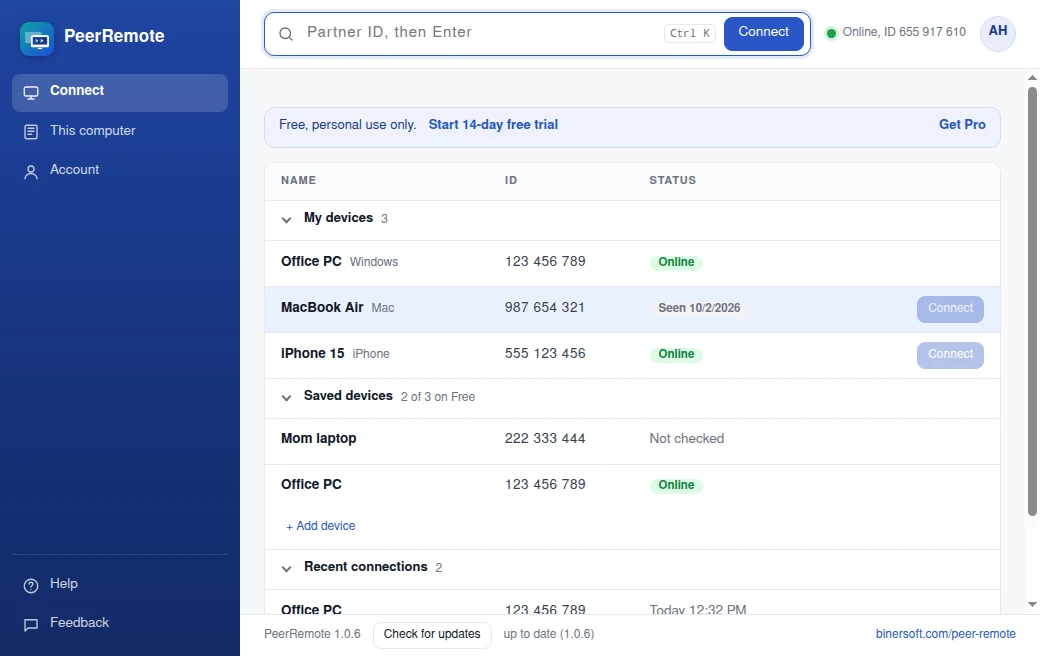
Task: Click the Account person icon in sidebar
Action: coord(31,172)
